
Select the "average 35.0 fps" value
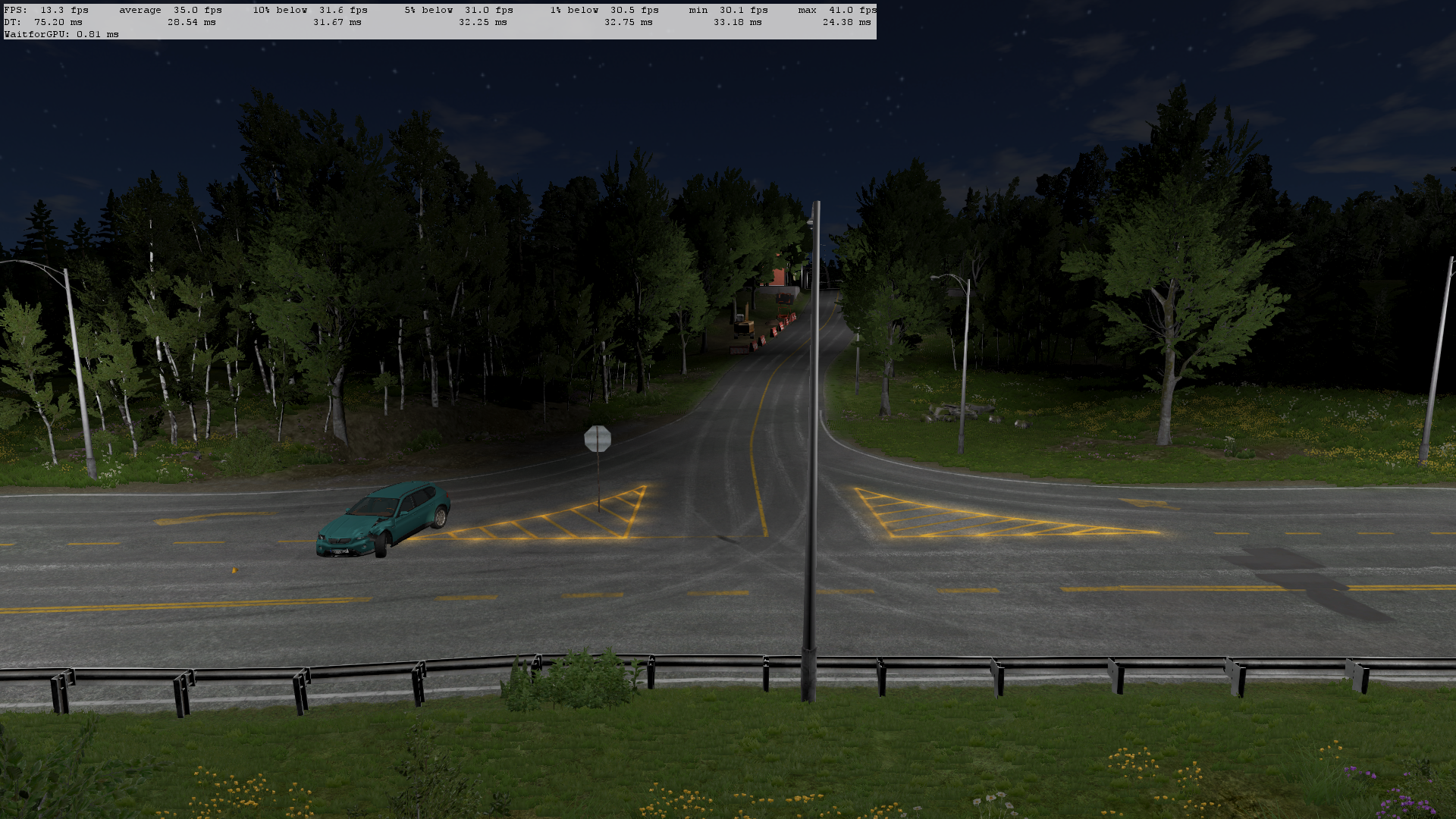coord(171,10)
